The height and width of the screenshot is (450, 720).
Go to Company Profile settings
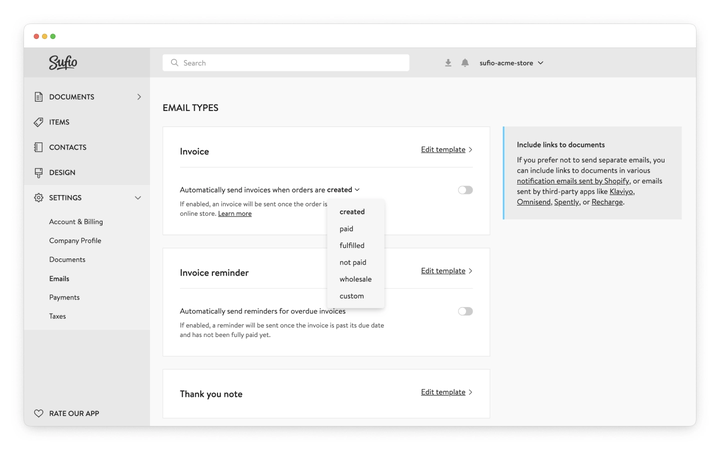pyautogui.click(x=75, y=241)
